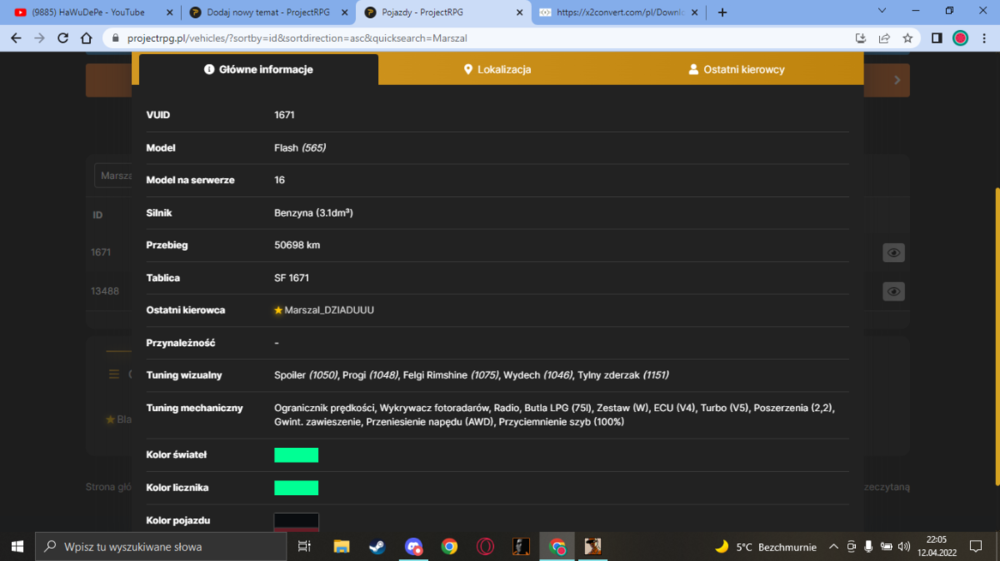Click Flash (565) model value
This screenshot has width=1000, height=561.
pos(300,148)
